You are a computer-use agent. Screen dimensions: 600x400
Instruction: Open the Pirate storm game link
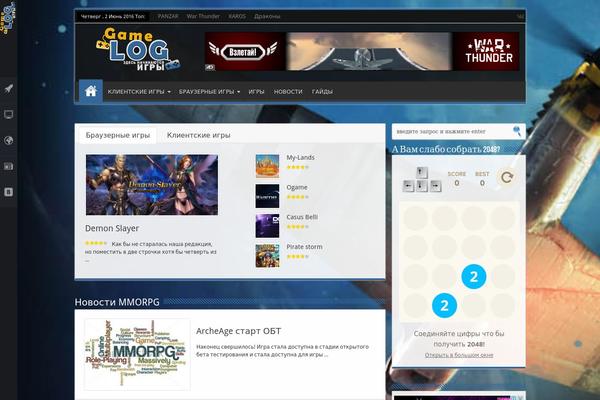point(304,247)
